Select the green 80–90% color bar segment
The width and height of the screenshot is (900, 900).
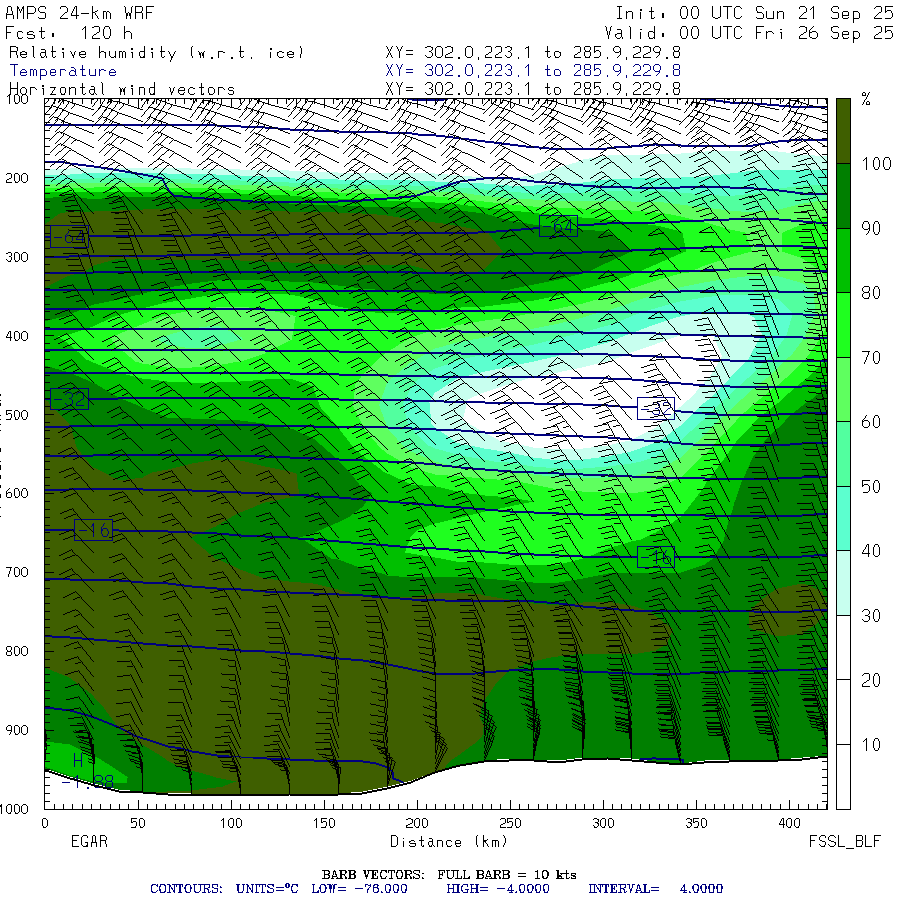coord(843,261)
